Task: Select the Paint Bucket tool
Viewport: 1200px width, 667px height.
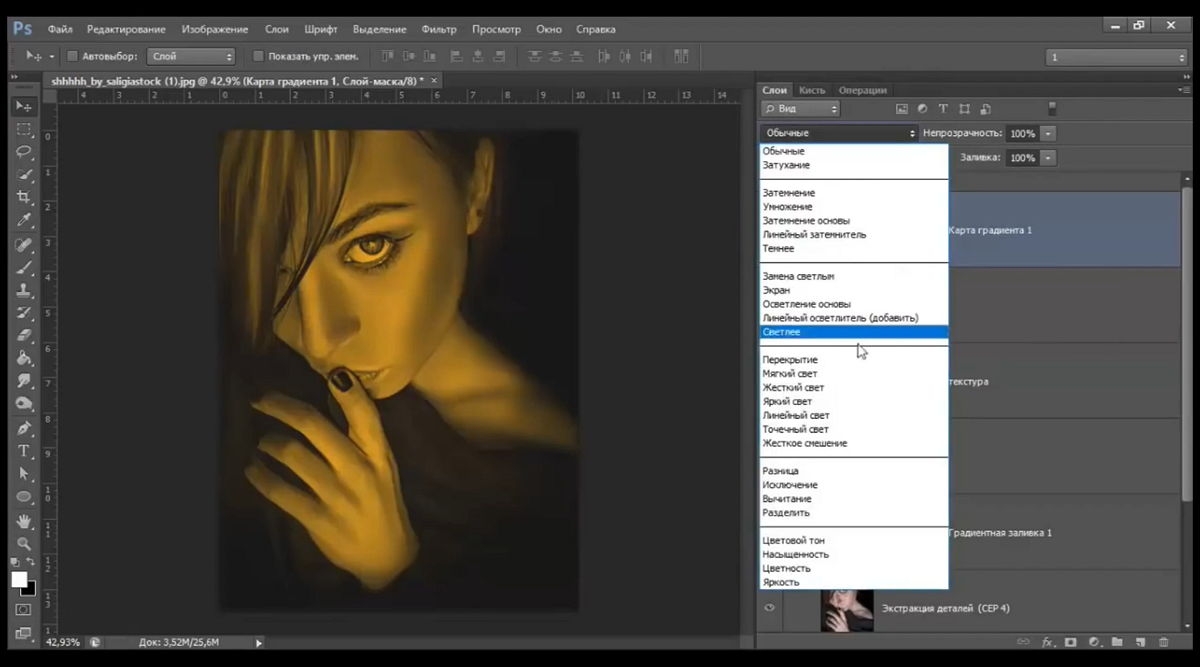Action: coord(24,360)
